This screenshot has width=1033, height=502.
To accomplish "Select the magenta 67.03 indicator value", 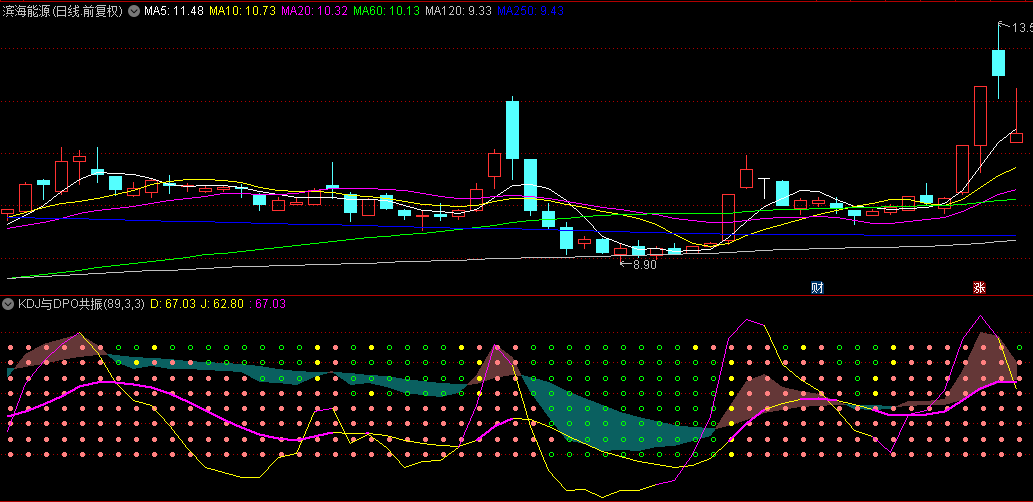I will [267, 304].
